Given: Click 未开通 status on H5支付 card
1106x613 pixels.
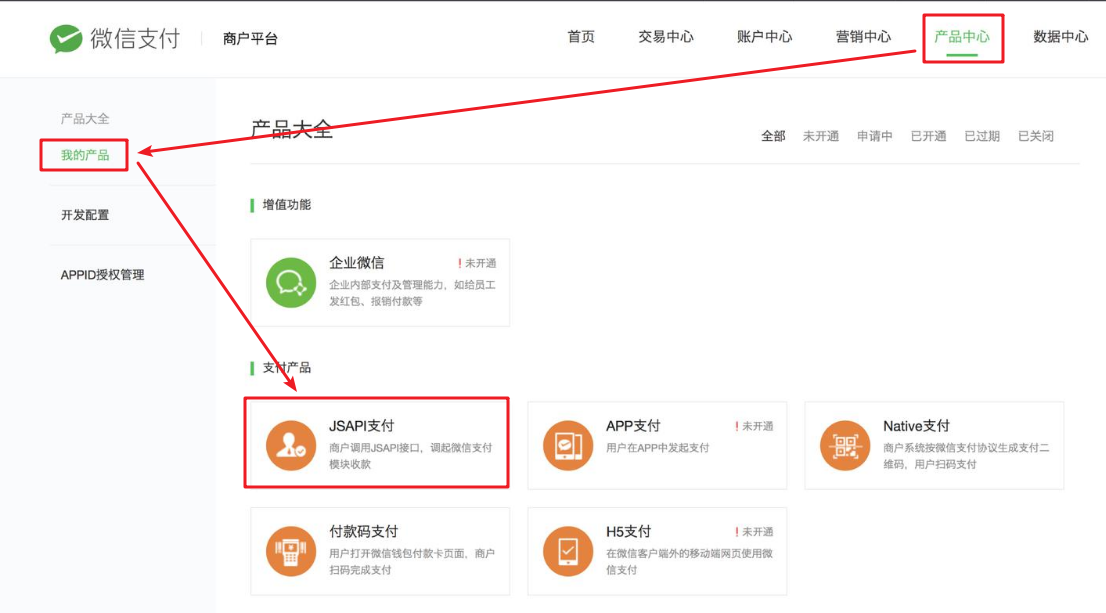Looking at the screenshot, I should click(755, 532).
